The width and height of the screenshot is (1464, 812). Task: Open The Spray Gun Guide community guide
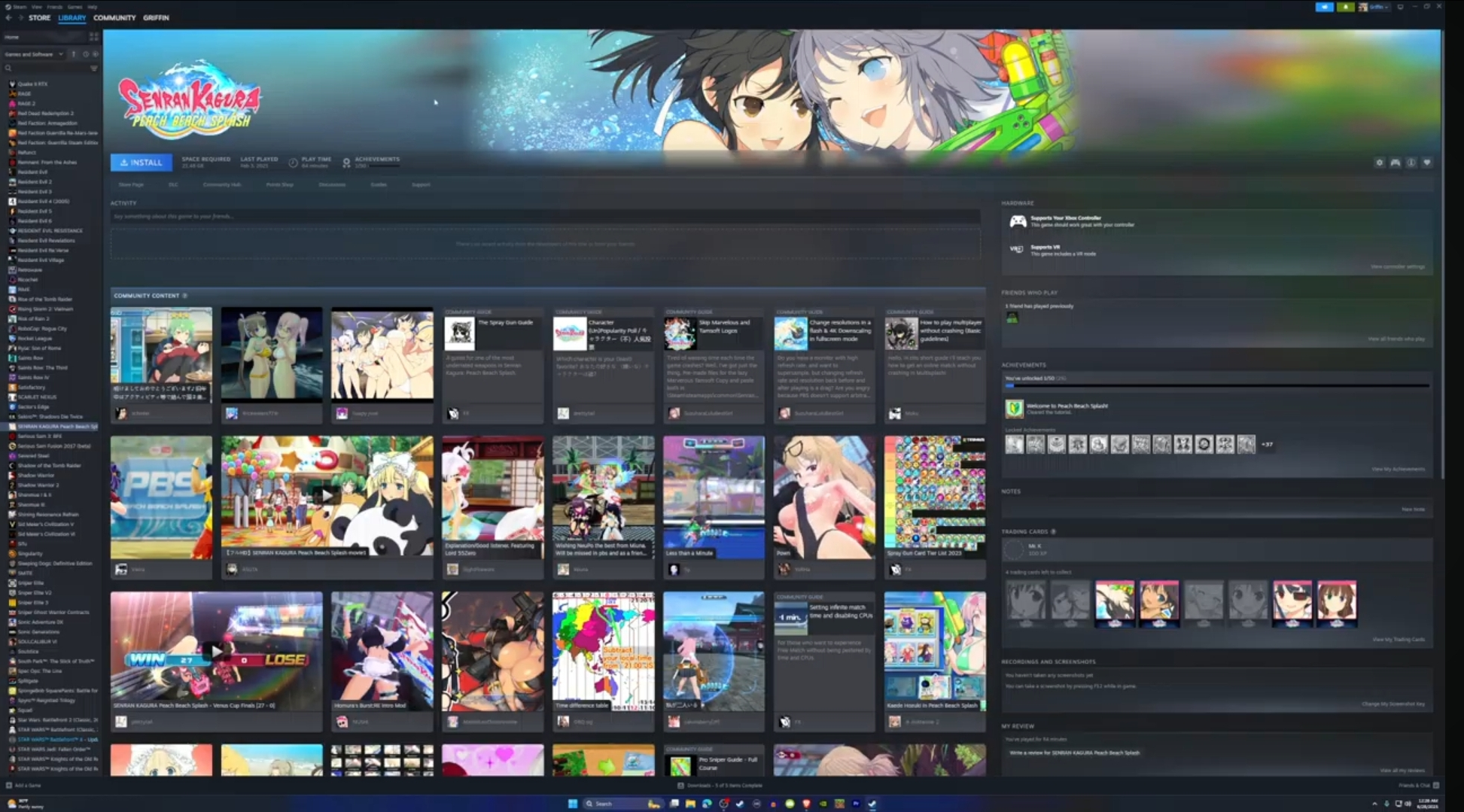pos(492,365)
